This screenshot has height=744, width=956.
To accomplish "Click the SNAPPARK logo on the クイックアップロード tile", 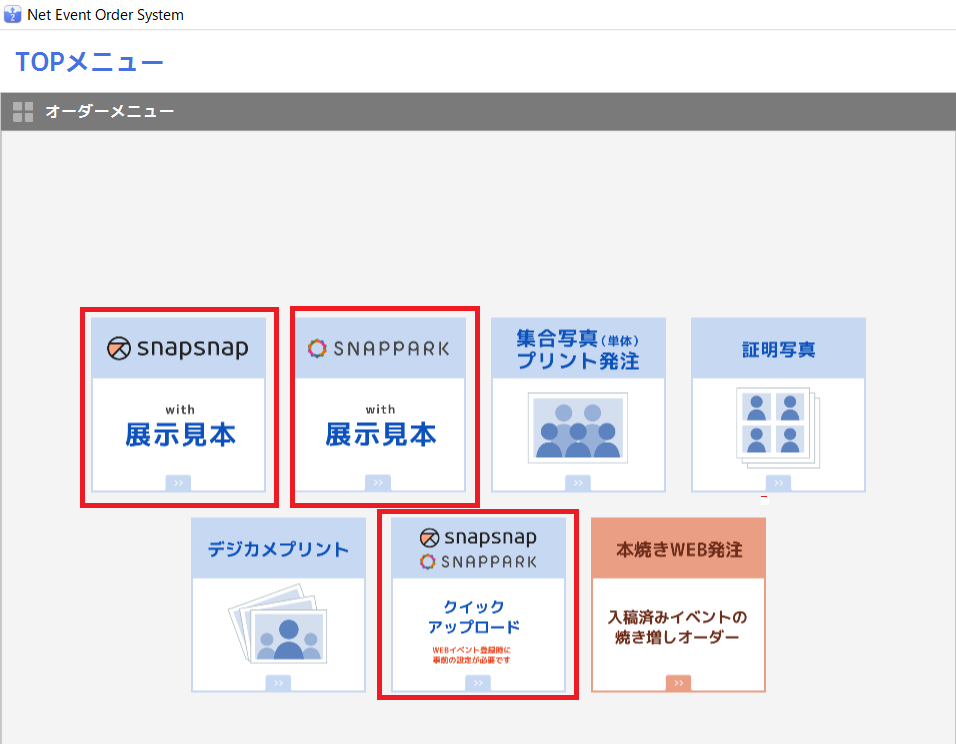I will (479, 562).
